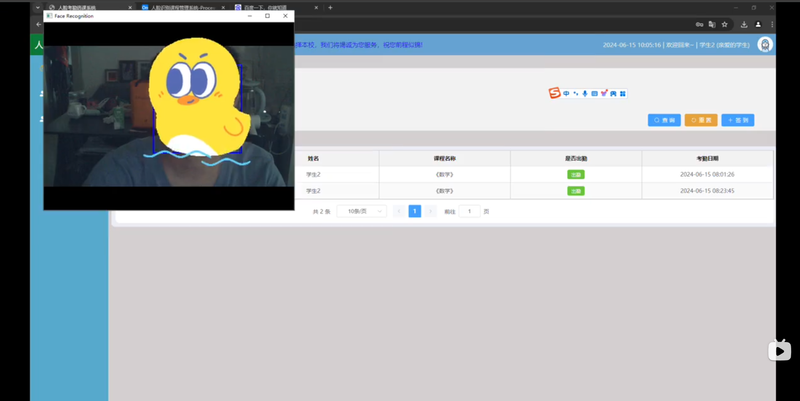Click the translate page icon

point(712,24)
